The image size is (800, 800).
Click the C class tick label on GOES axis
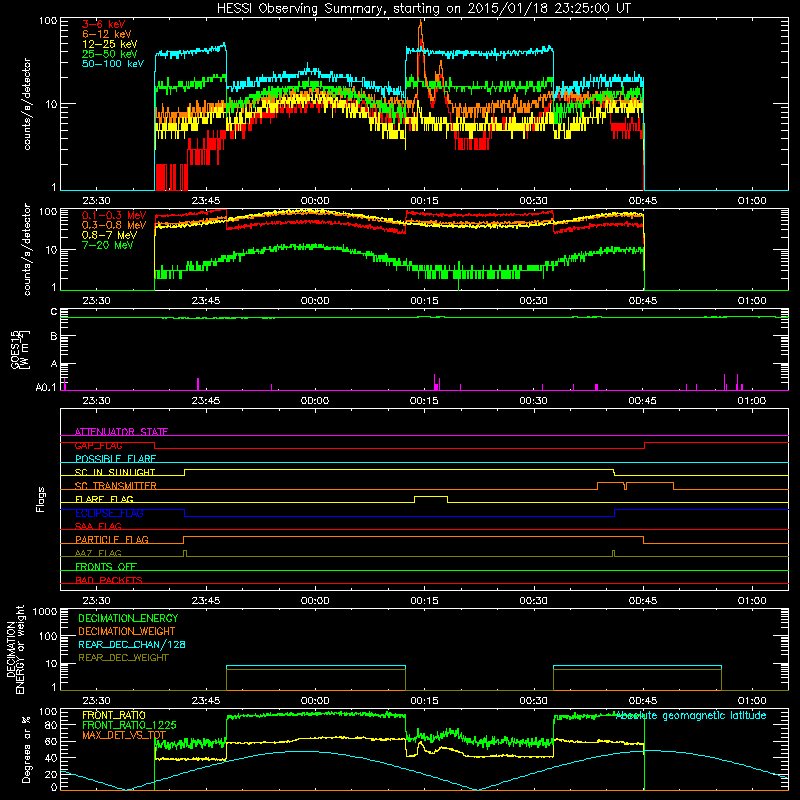pos(54,312)
